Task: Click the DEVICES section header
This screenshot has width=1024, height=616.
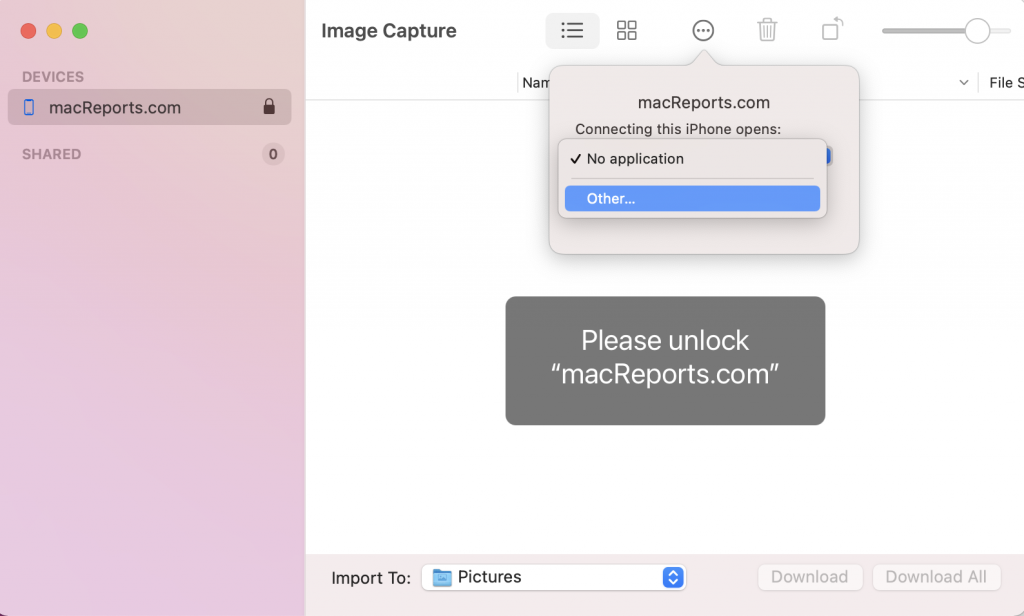Action: click(x=53, y=77)
